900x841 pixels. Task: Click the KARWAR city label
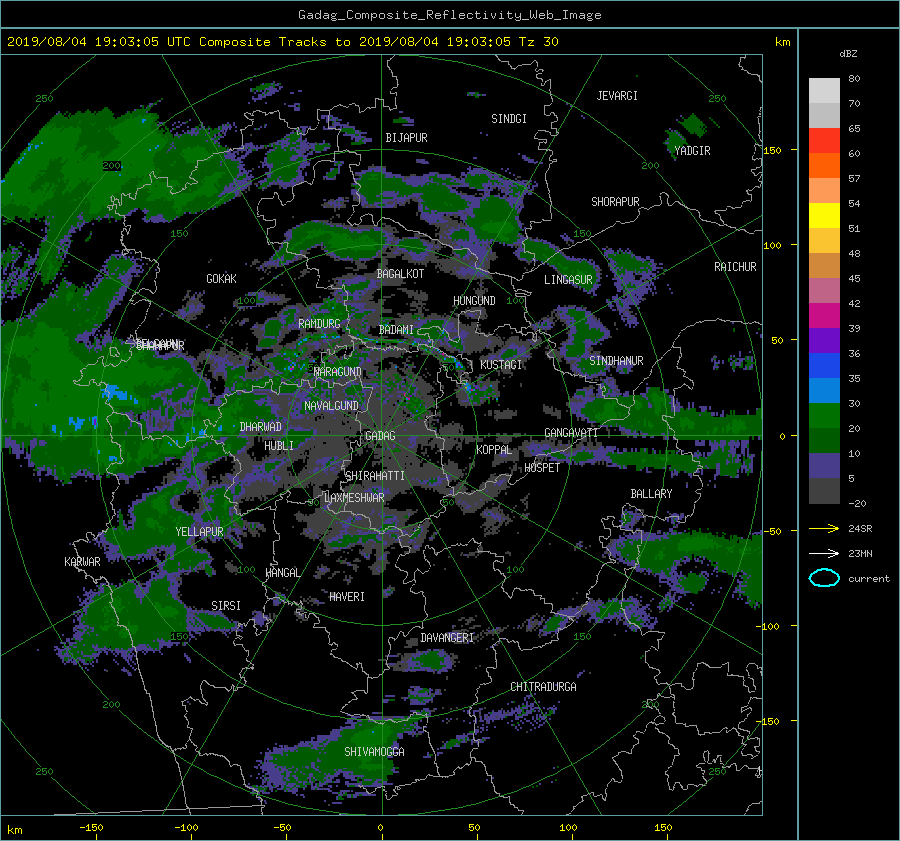pyautogui.click(x=82, y=562)
